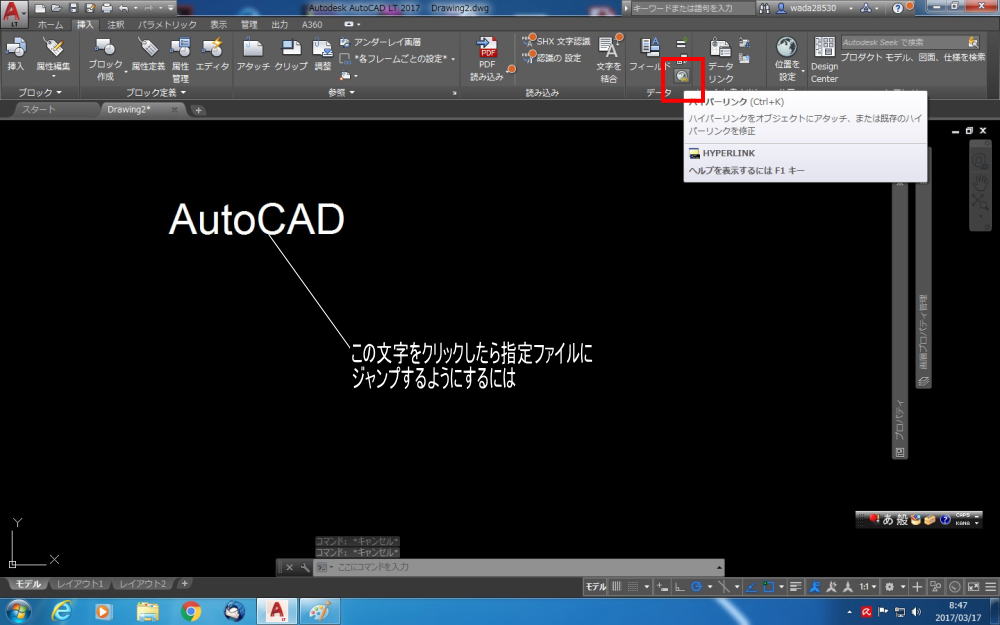Screen dimensions: 1000x625
Task: Click the command line input field
Action: point(518,567)
